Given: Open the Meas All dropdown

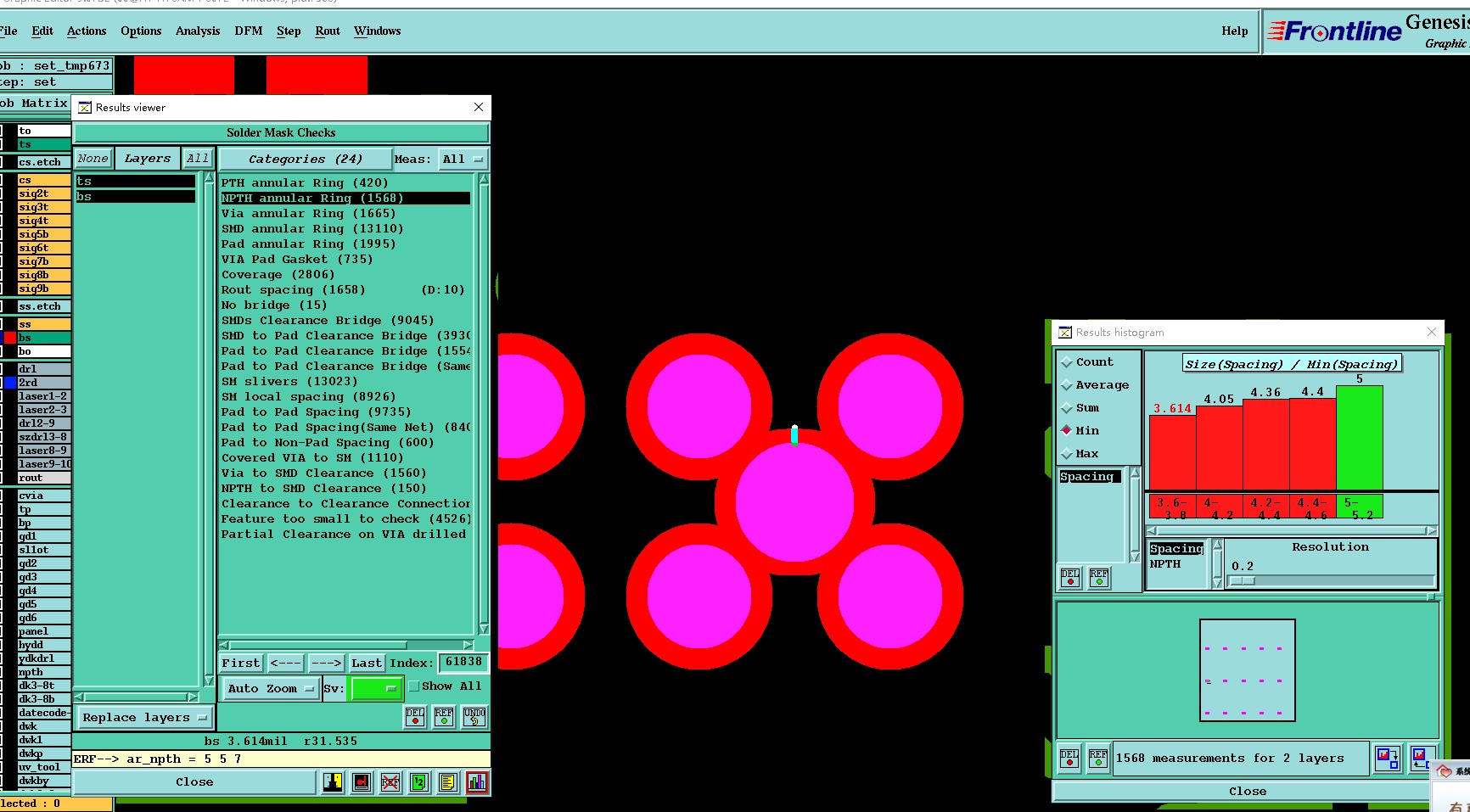Looking at the screenshot, I should pyautogui.click(x=463, y=160).
